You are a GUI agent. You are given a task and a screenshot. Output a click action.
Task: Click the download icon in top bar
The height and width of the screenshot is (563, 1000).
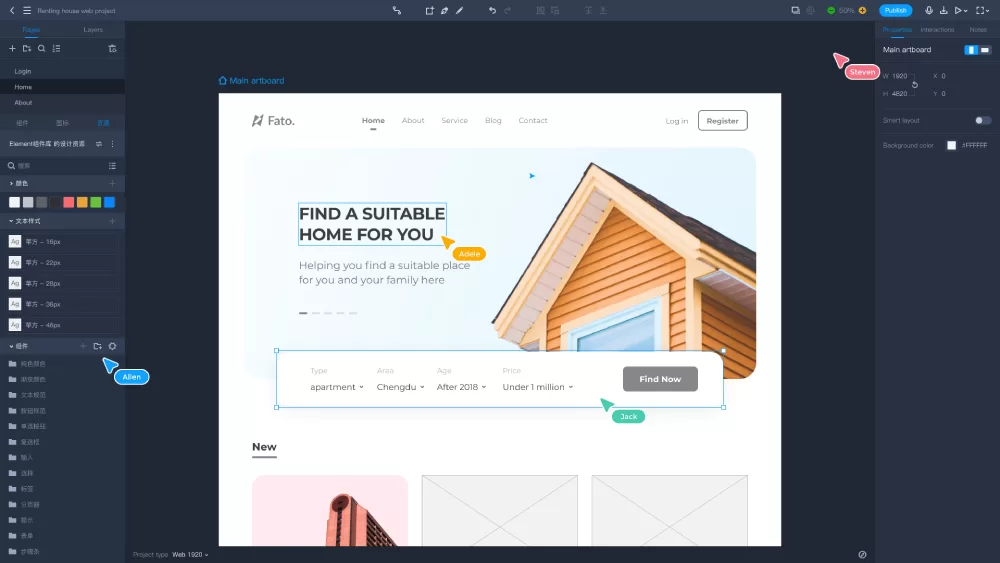pos(943,10)
